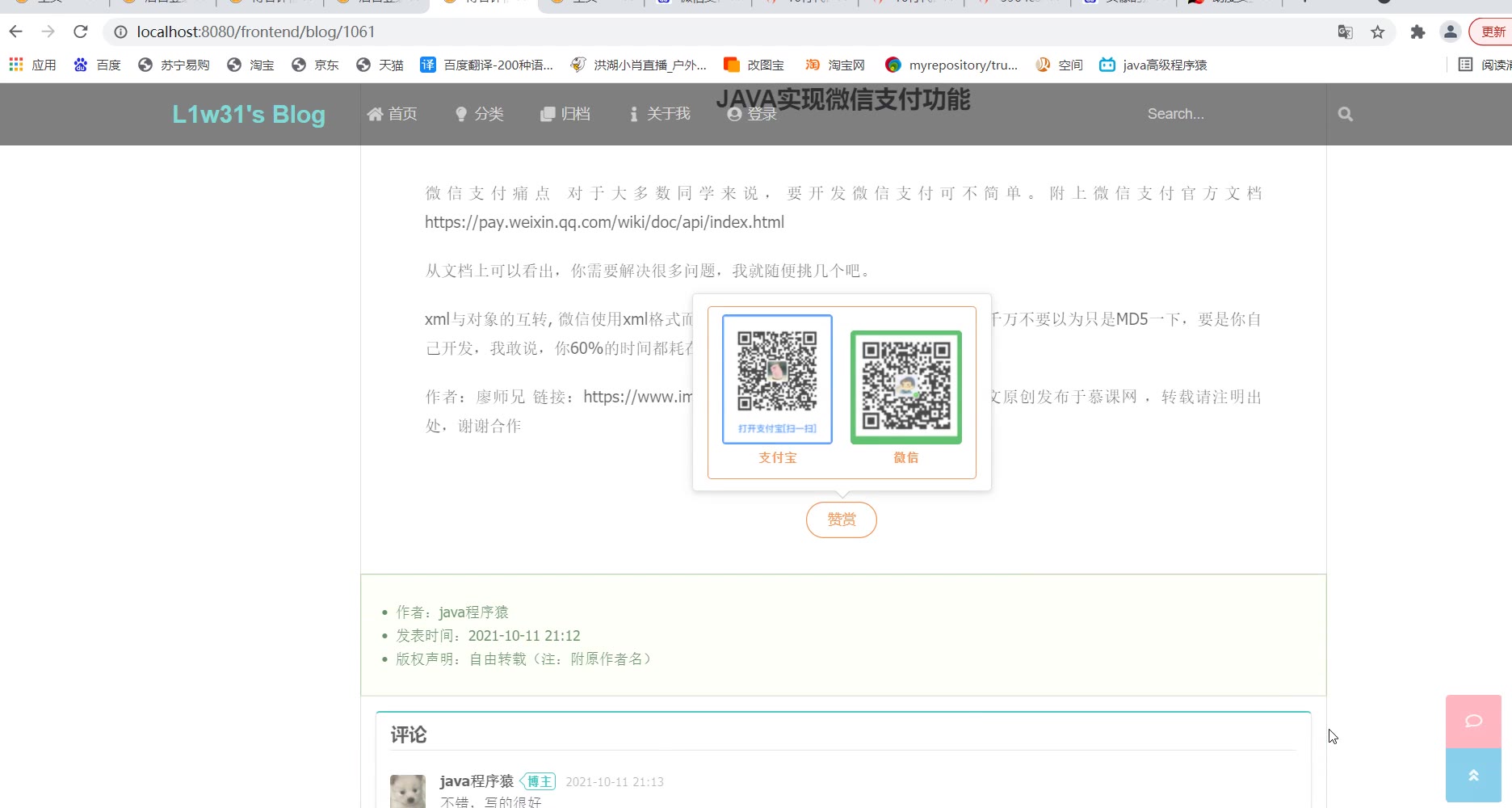Open the 百度 bookmark

pyautogui.click(x=97, y=65)
